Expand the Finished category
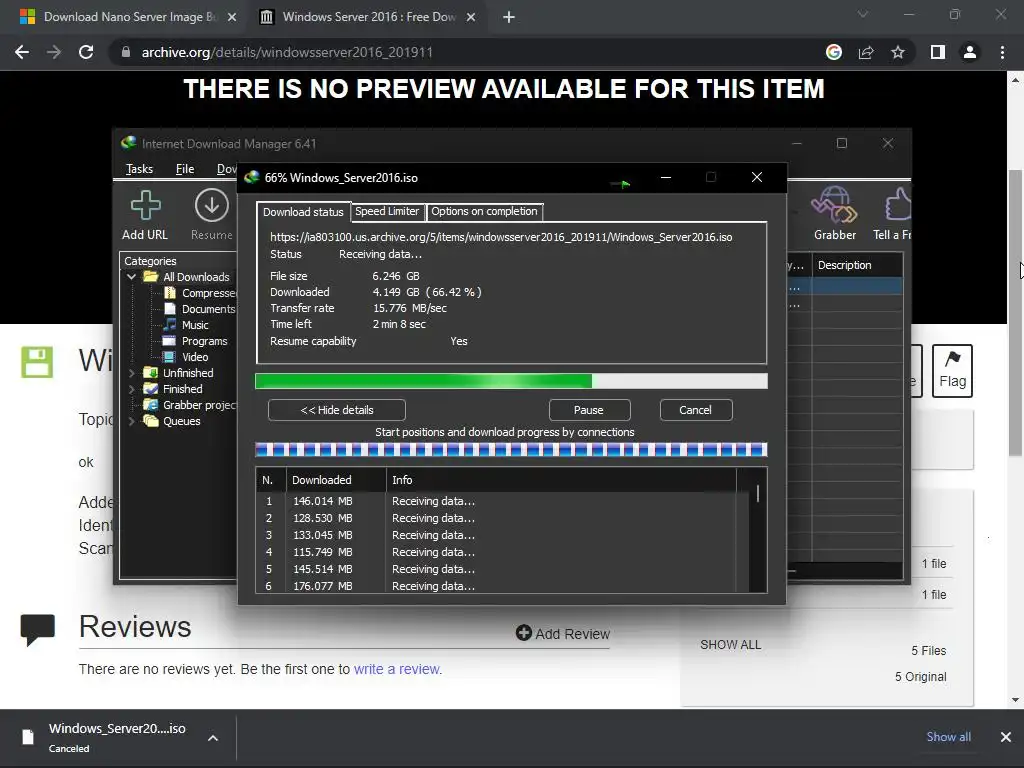 [131, 389]
